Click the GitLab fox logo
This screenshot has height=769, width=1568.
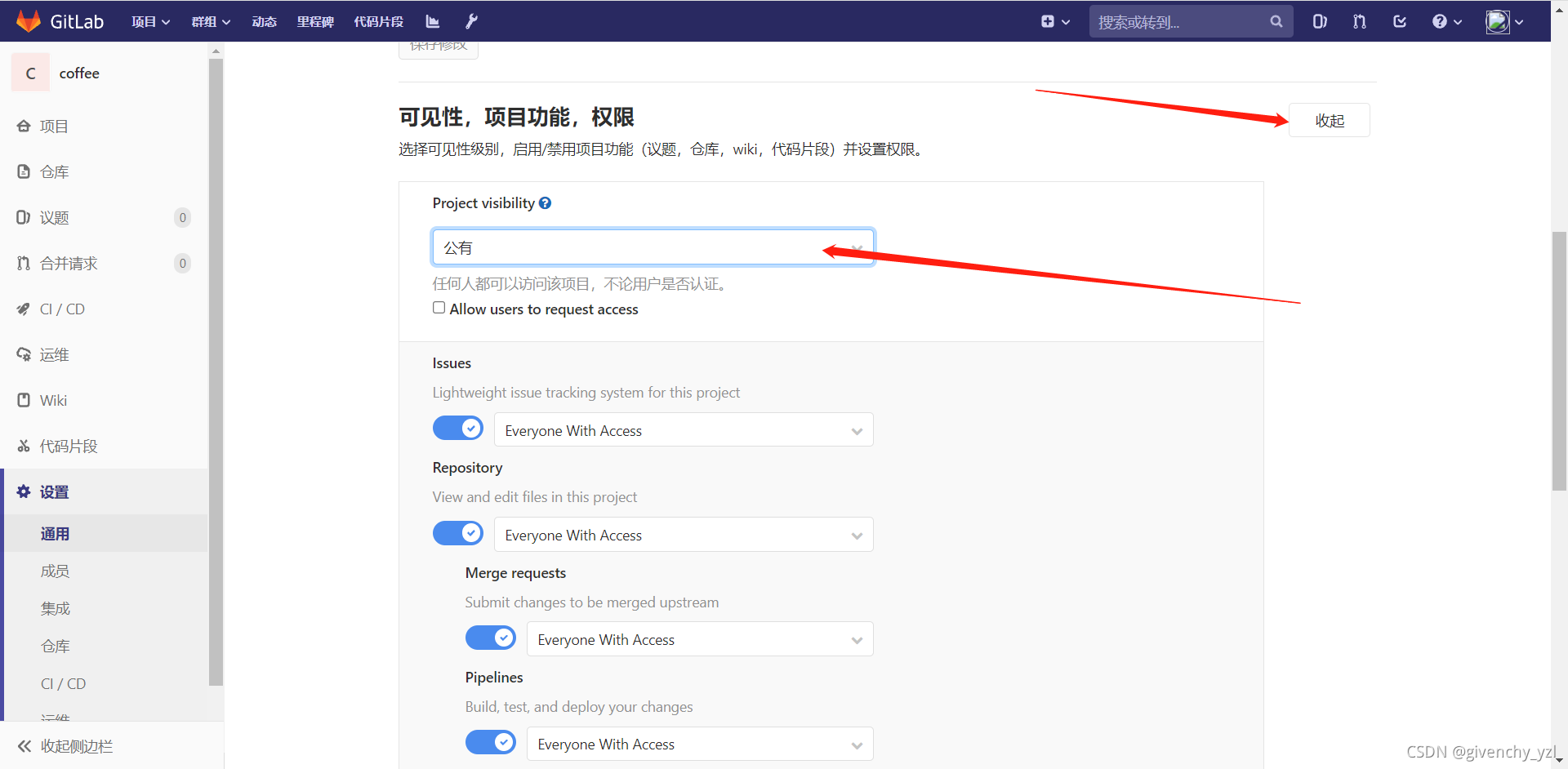coord(29,21)
